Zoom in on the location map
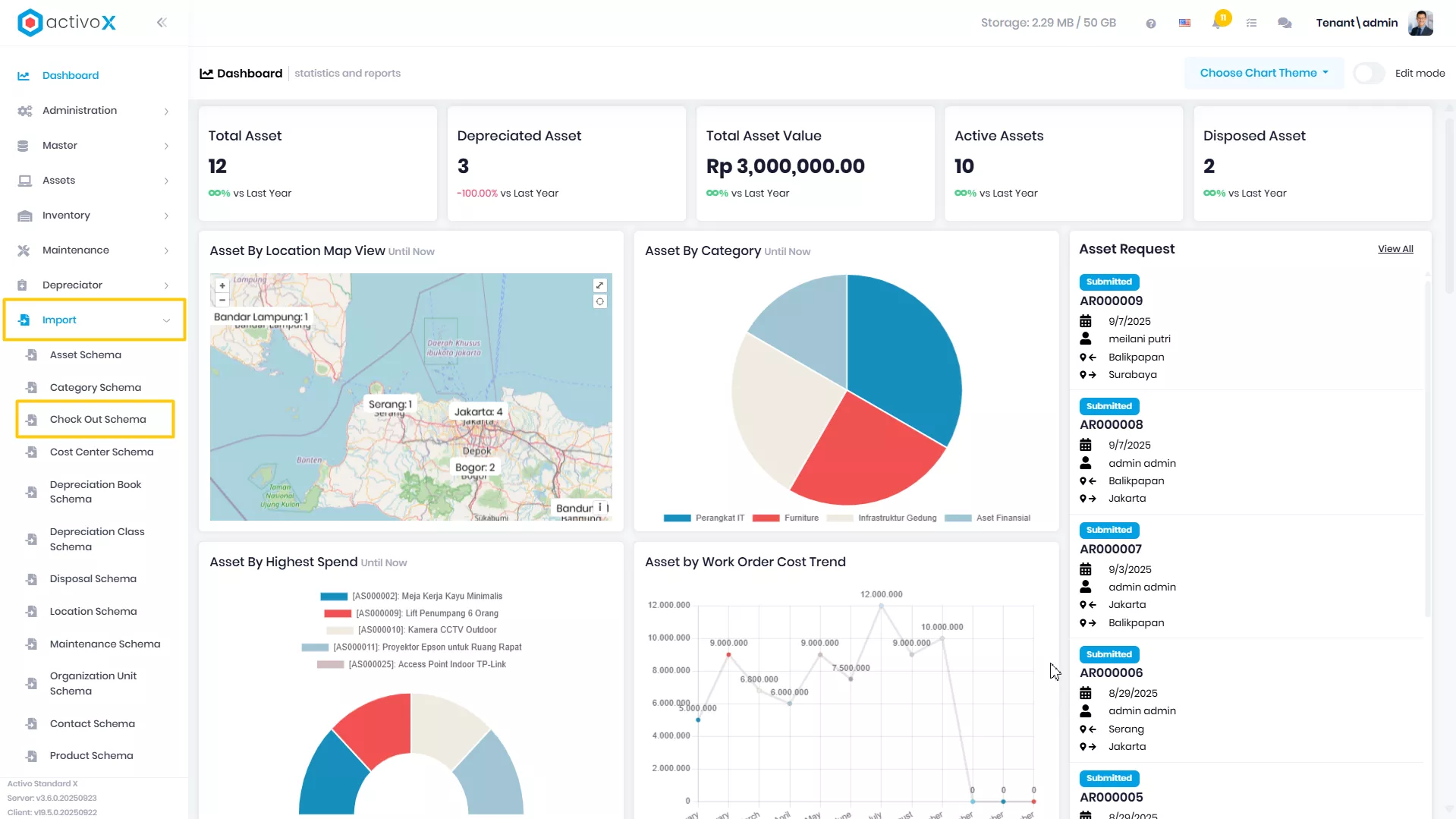Image resolution: width=1456 pixels, height=819 pixels. coord(222,286)
